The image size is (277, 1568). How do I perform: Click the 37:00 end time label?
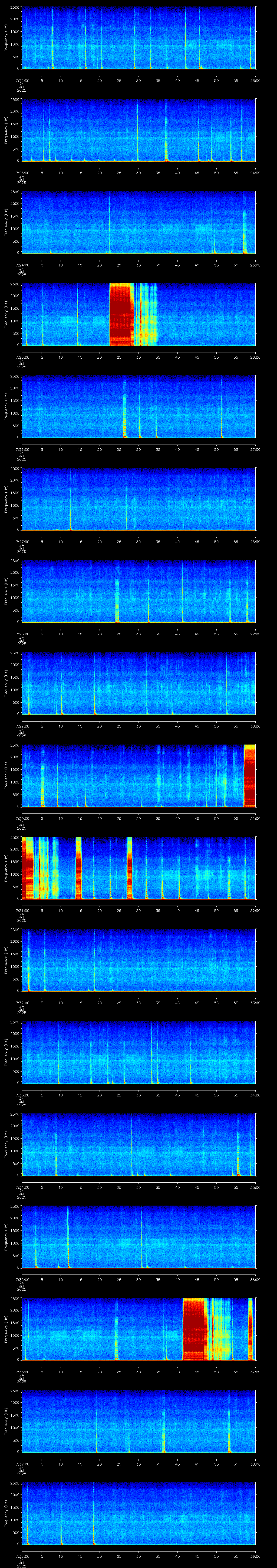tap(255, 1371)
